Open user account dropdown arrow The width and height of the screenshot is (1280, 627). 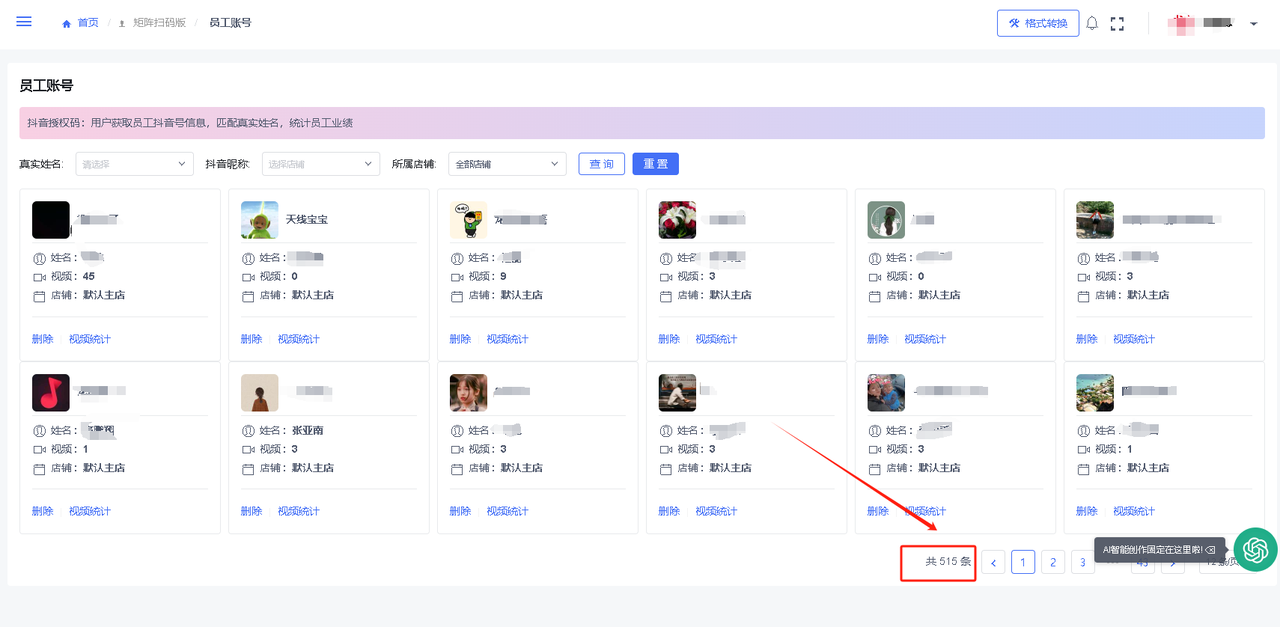[x=1254, y=24]
